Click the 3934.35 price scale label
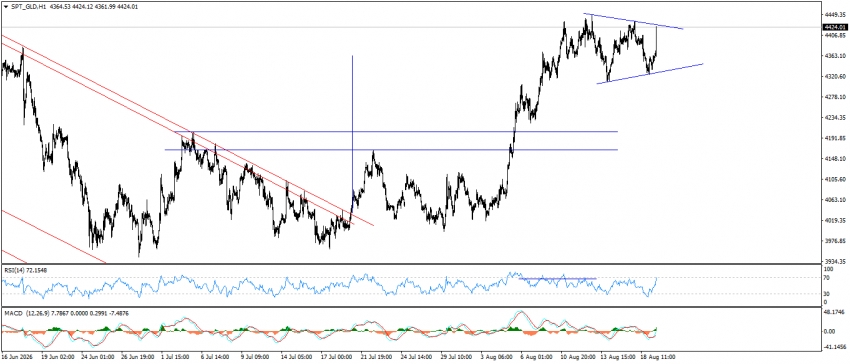This screenshot has height=364, width=850. [835, 260]
